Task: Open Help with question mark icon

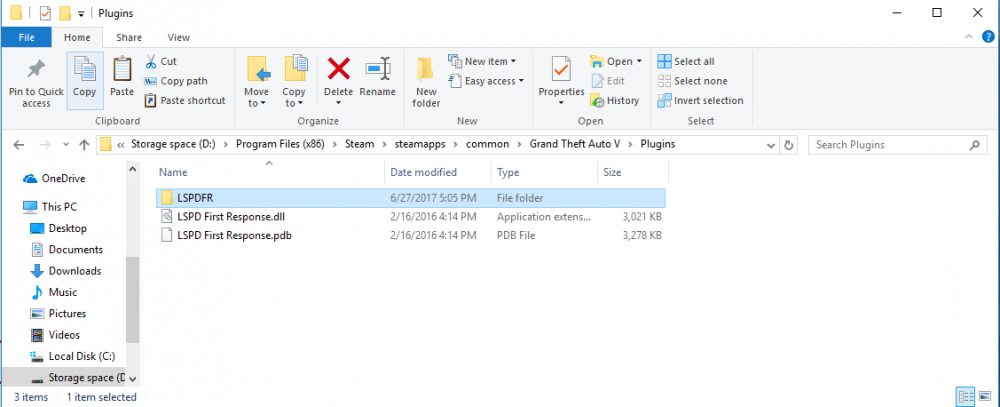Action: (988, 38)
